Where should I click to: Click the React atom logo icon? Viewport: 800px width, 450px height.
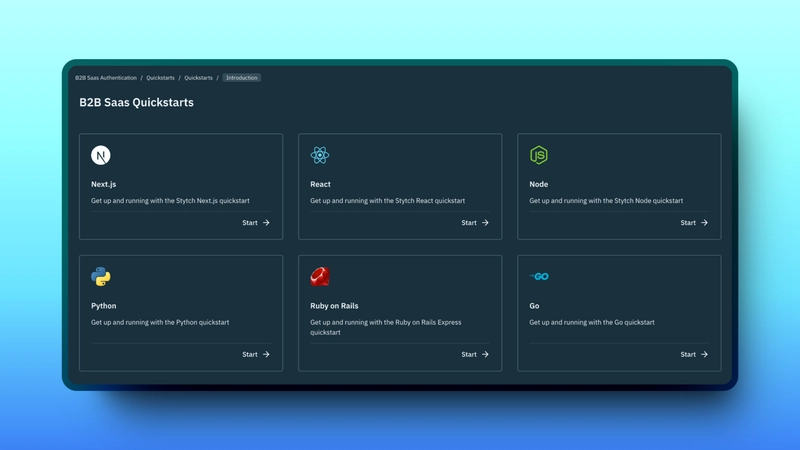point(320,155)
